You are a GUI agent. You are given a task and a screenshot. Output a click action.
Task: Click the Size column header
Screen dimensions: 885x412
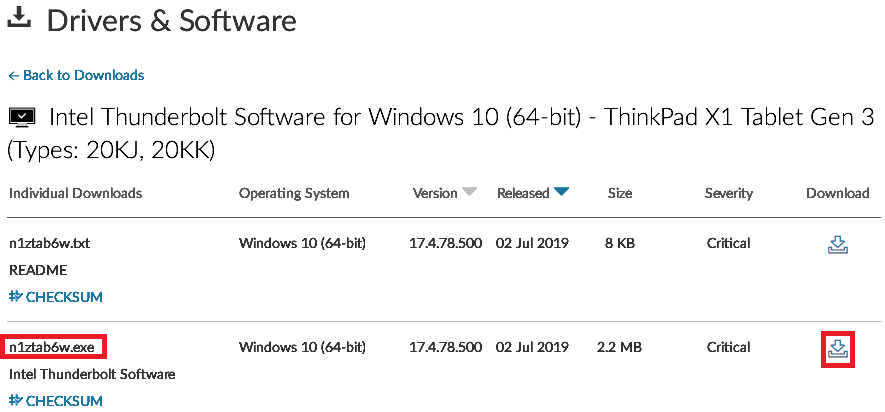point(620,193)
